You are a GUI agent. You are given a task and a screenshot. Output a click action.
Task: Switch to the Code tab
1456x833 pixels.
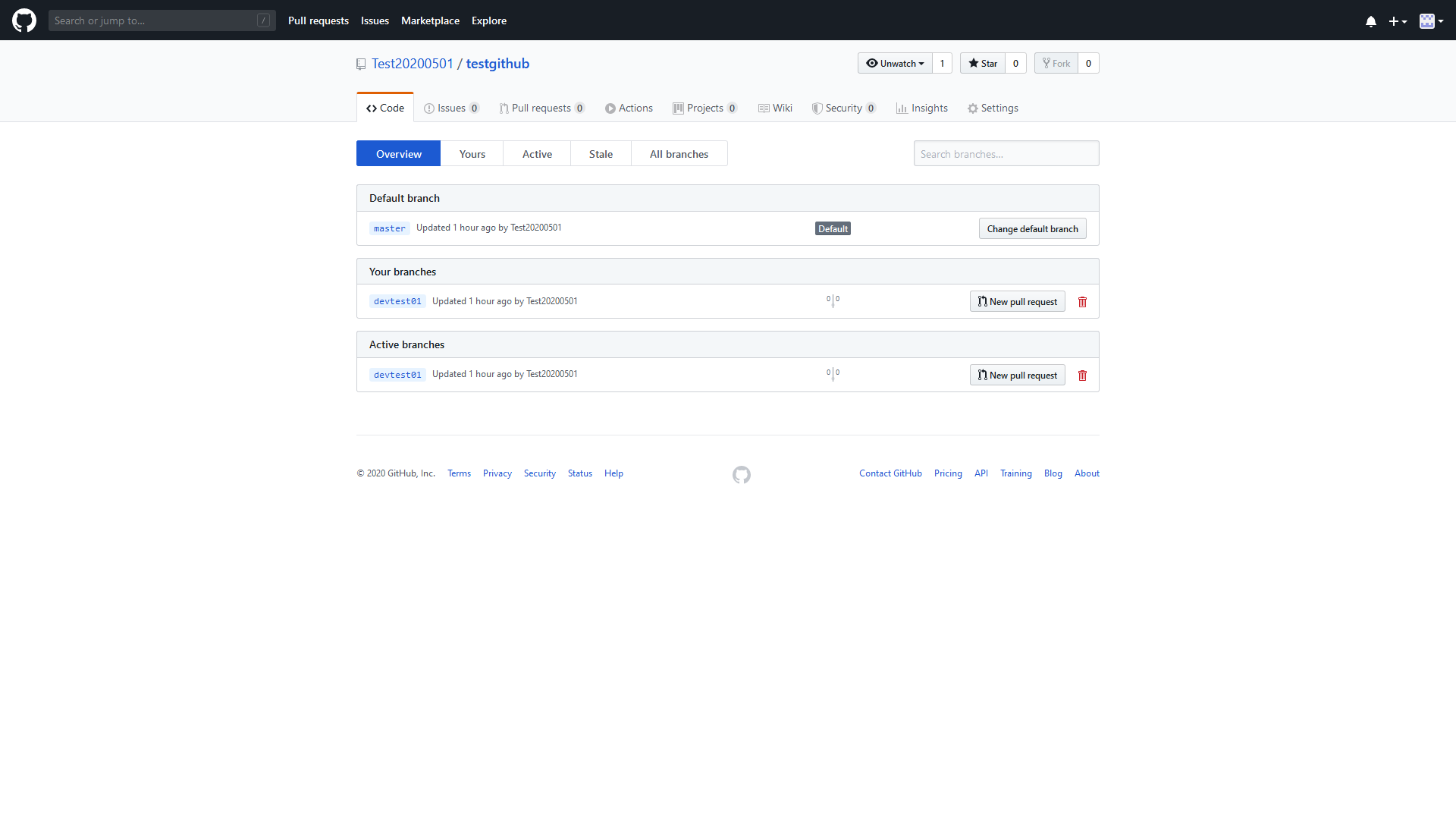[385, 108]
